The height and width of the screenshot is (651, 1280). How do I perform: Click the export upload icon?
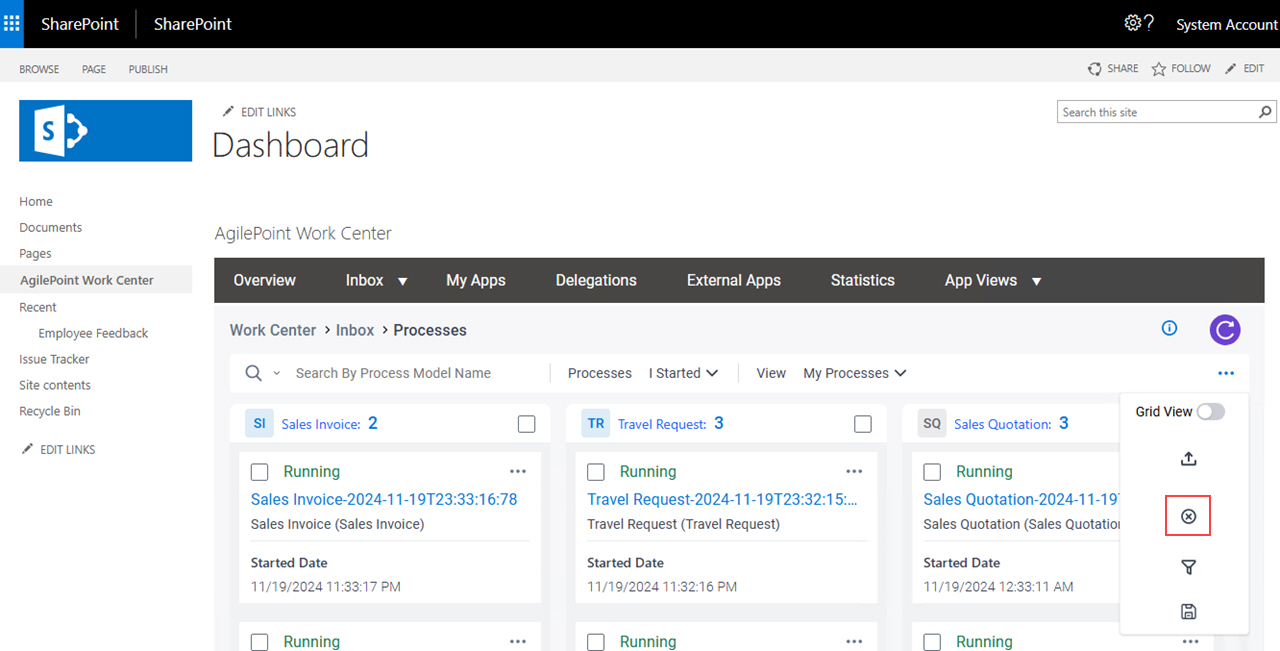[x=1188, y=459]
